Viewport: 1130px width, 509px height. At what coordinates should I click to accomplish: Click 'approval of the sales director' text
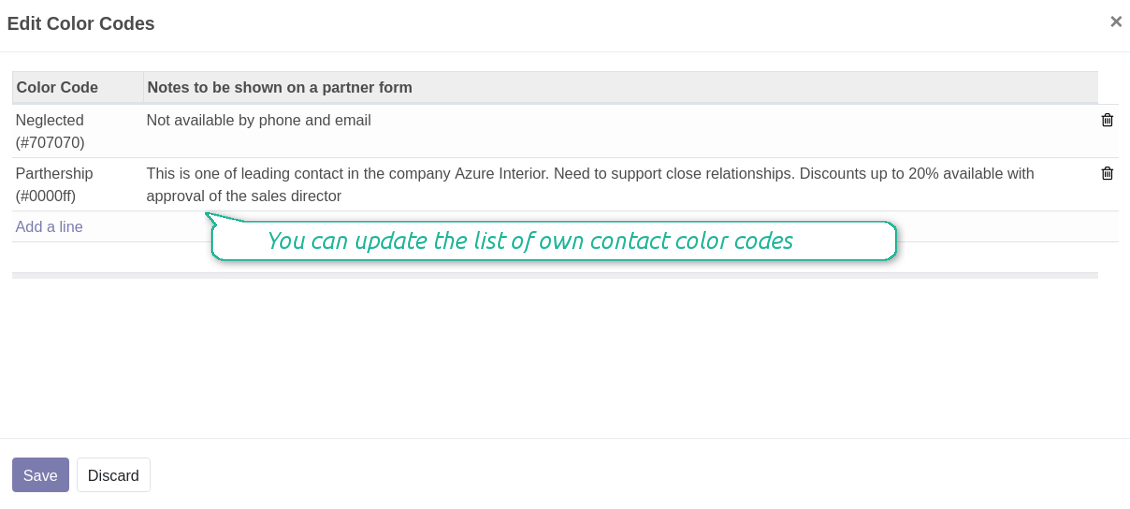[244, 195]
